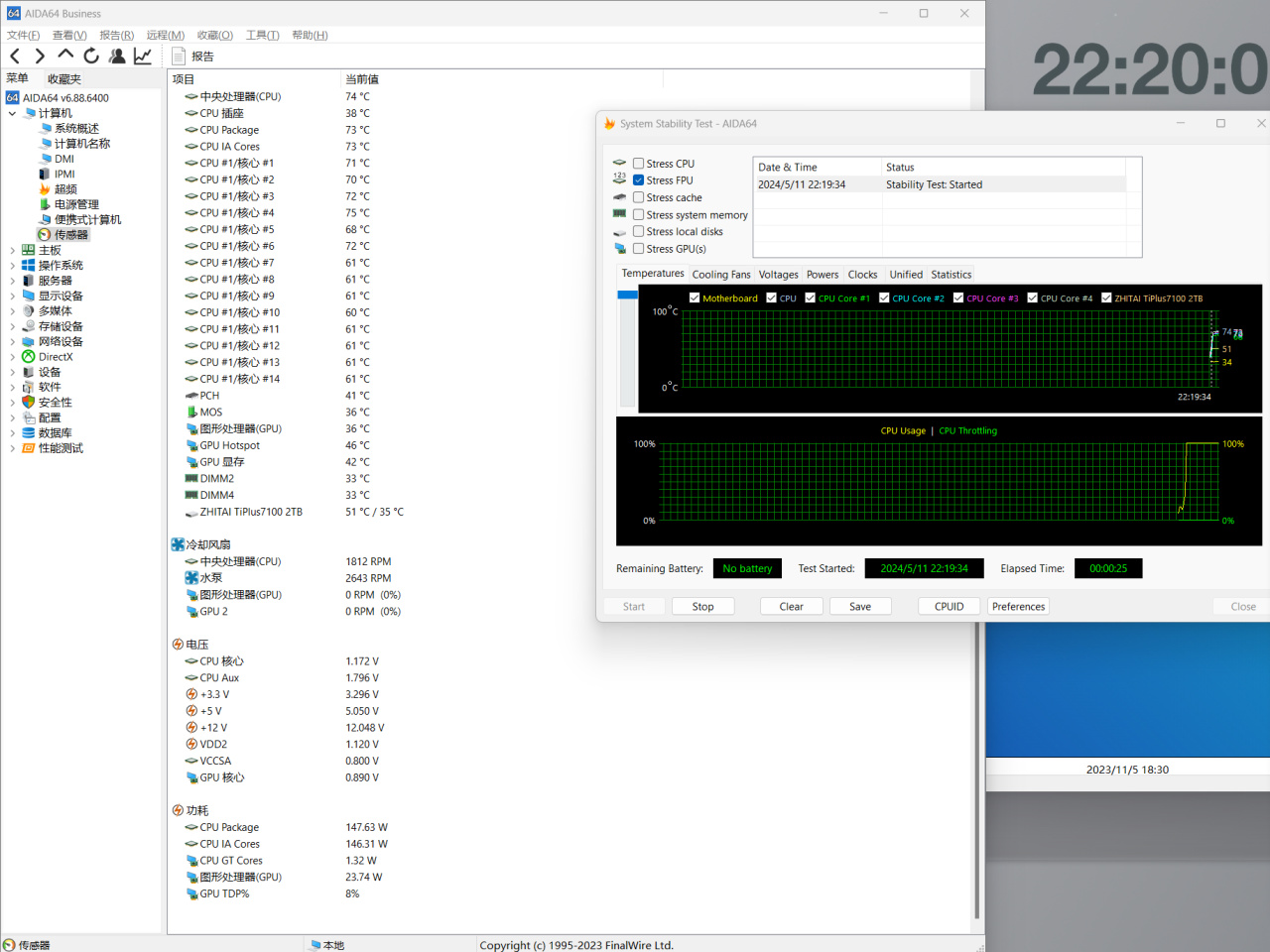The width and height of the screenshot is (1270, 952).
Task: Open the 查看(V) menu
Action: point(69,35)
